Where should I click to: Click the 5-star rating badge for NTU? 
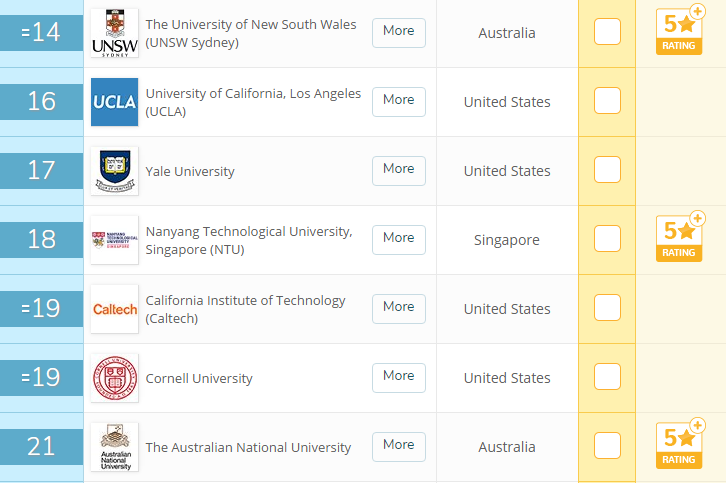(x=679, y=239)
